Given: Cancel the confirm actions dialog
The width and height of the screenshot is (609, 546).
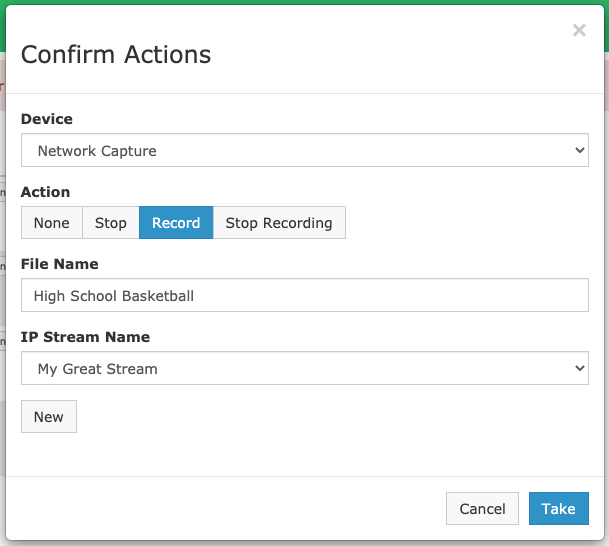Looking at the screenshot, I should pos(482,509).
